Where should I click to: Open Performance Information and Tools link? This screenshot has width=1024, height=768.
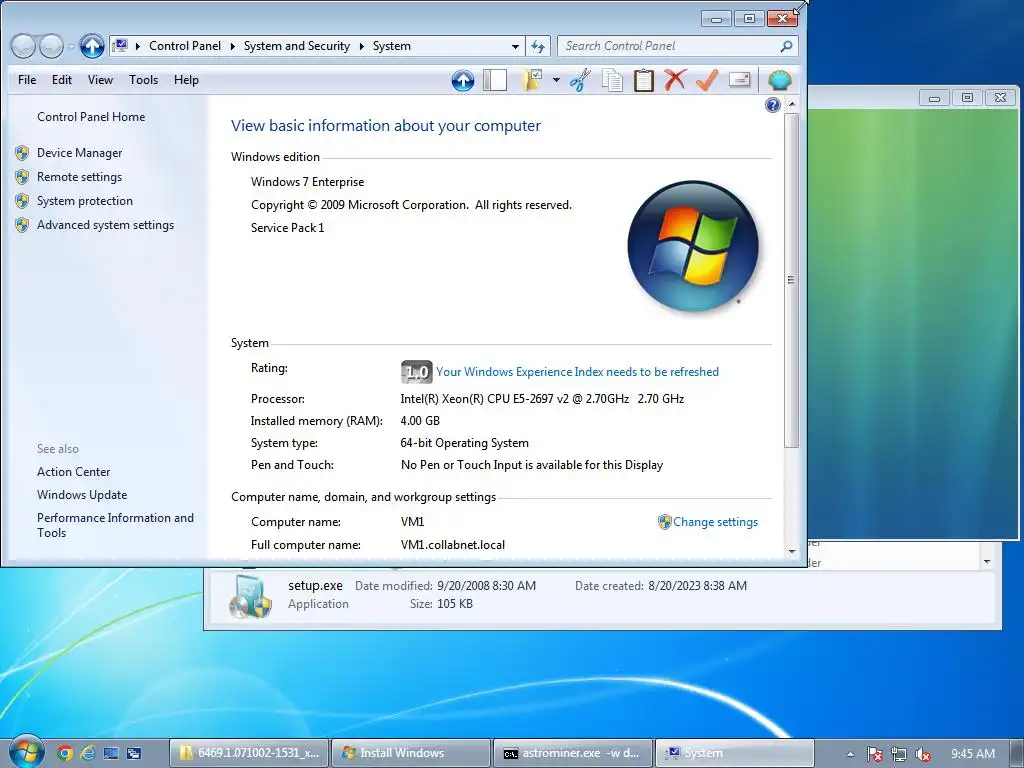pos(115,525)
